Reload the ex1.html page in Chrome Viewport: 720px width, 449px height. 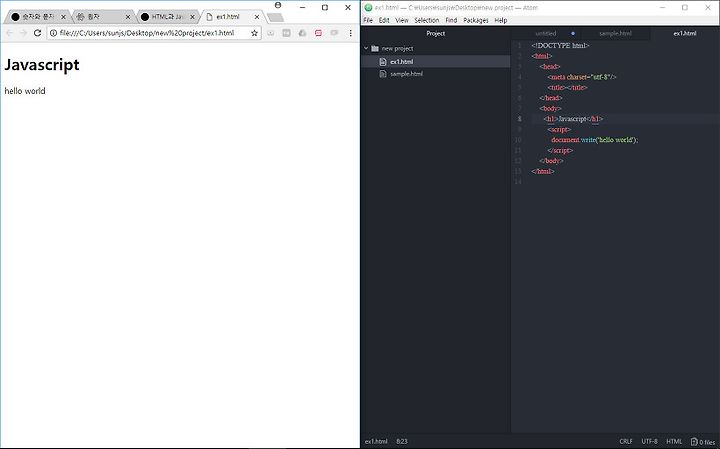click(x=38, y=33)
